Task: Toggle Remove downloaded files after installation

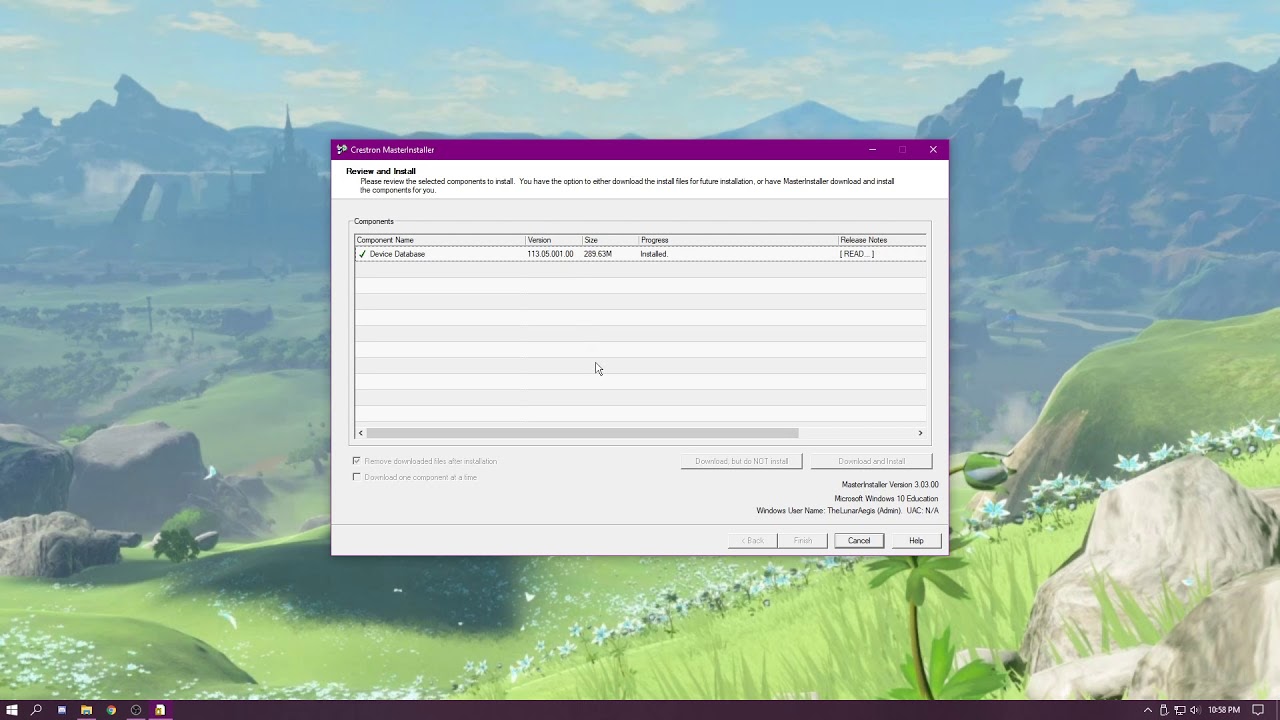Action: pyautogui.click(x=357, y=461)
